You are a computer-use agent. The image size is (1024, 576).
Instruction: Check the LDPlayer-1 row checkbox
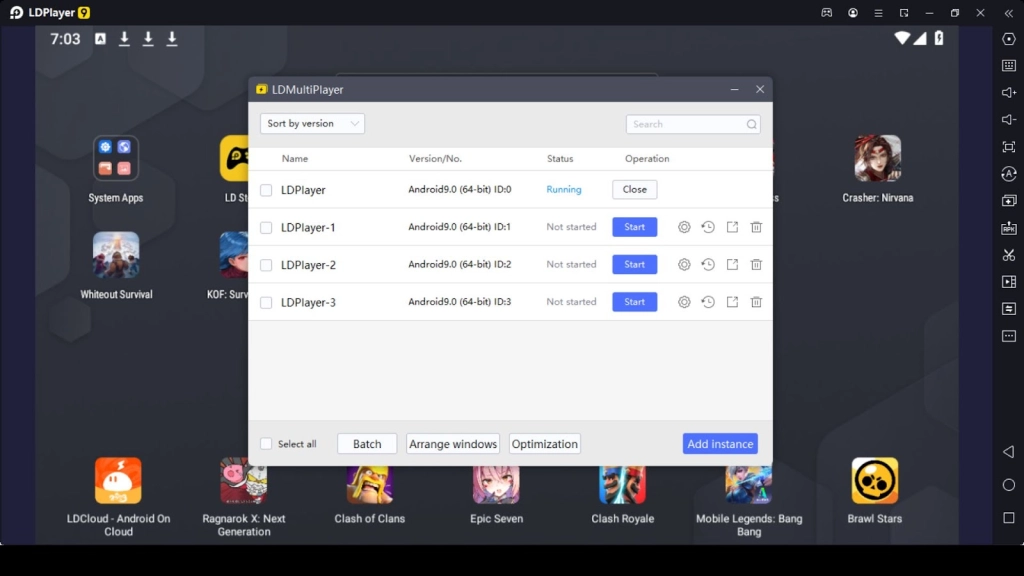click(x=266, y=228)
